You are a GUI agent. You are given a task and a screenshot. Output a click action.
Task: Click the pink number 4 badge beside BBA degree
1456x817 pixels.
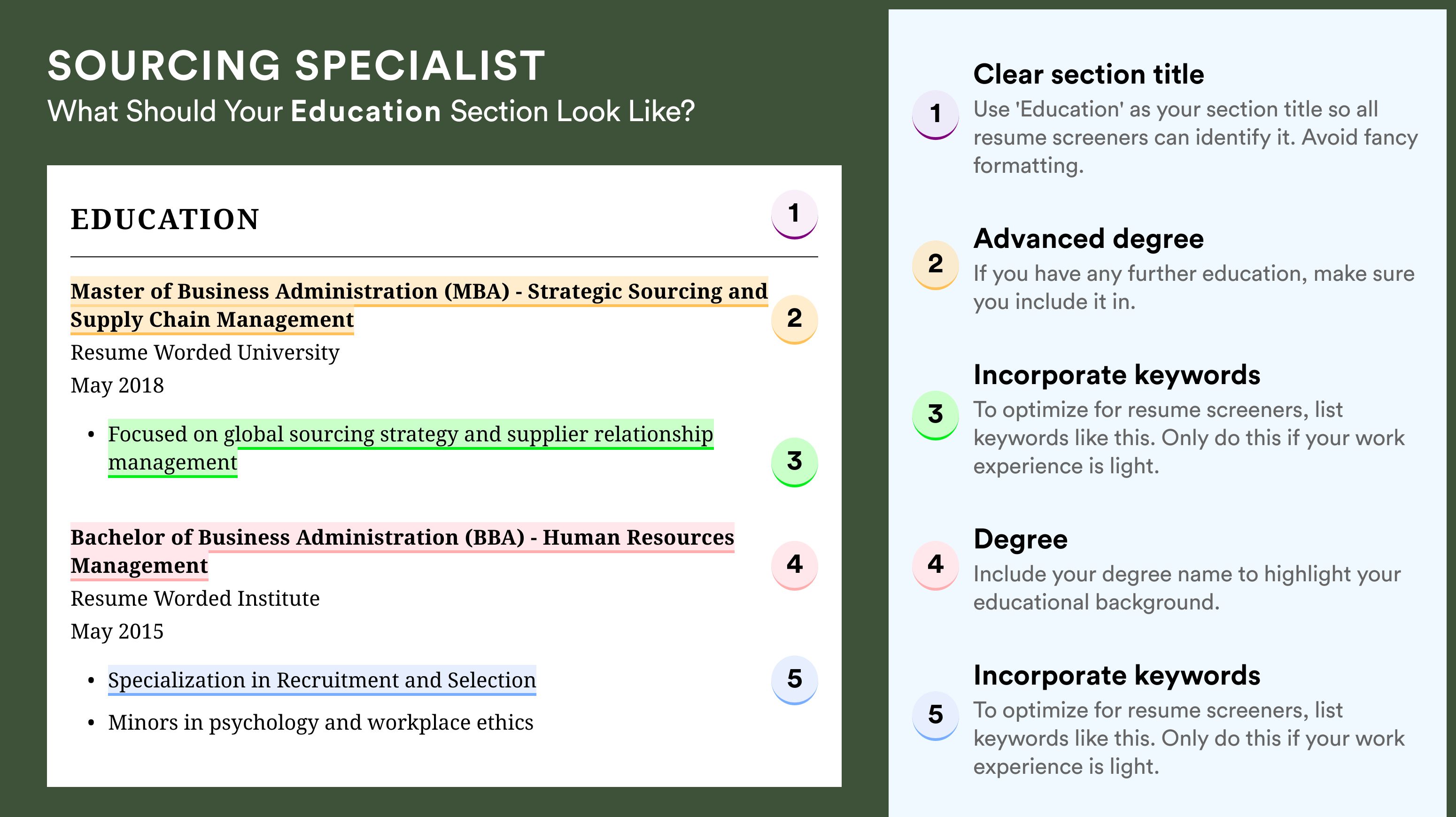tap(794, 565)
